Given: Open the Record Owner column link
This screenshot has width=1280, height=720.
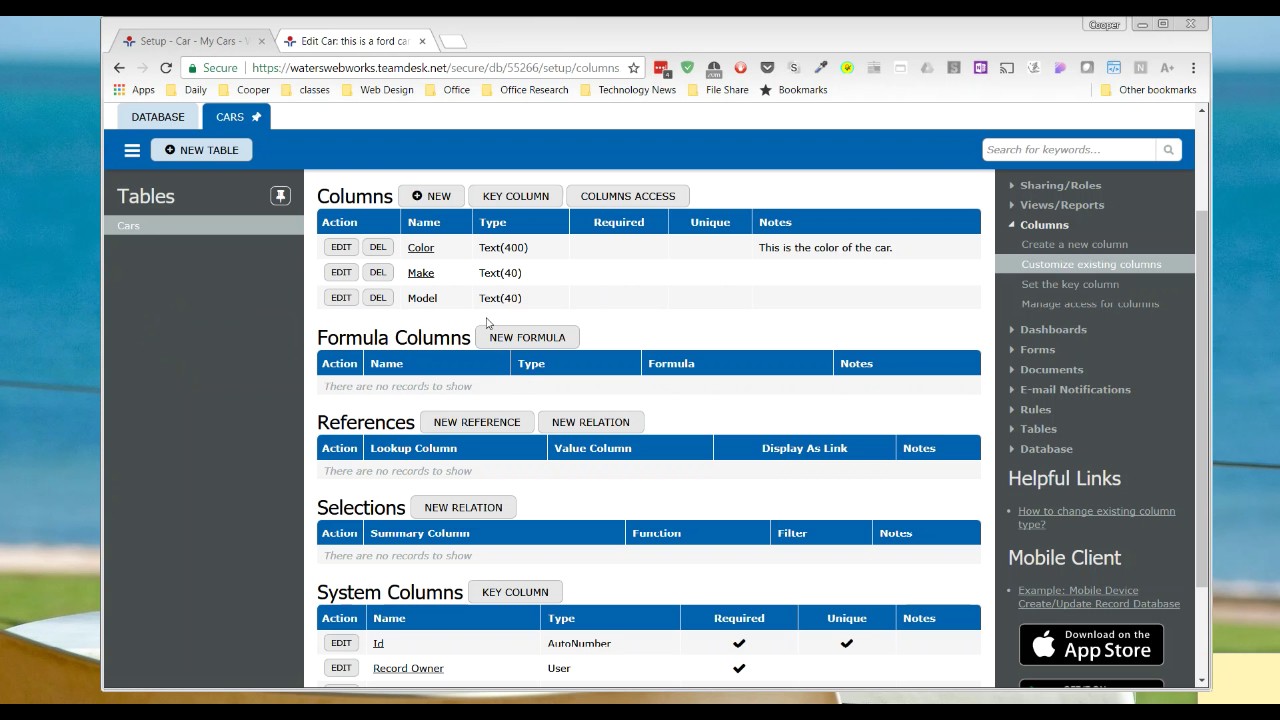Looking at the screenshot, I should coord(408,668).
